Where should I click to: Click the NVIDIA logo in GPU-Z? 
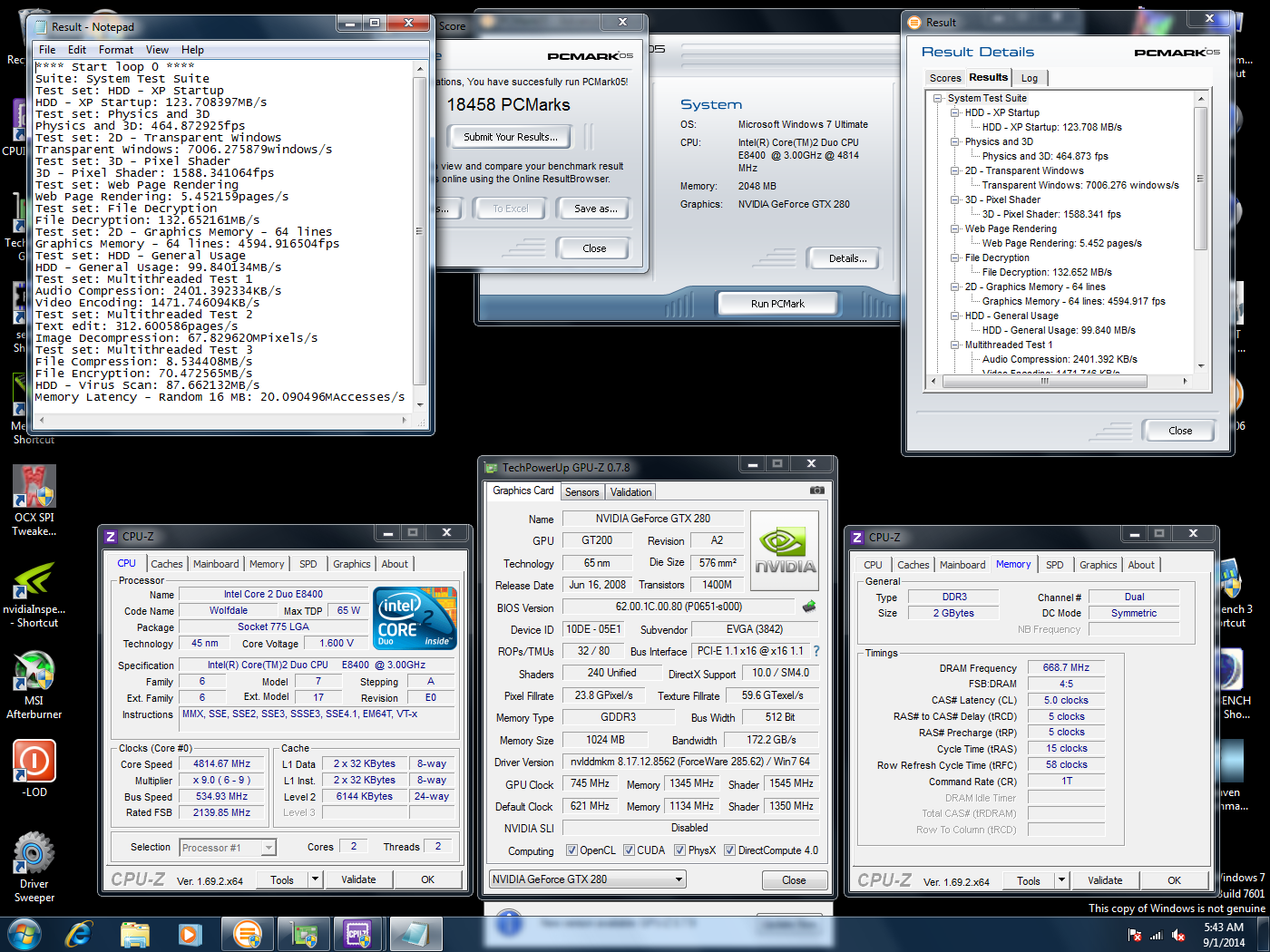click(785, 553)
